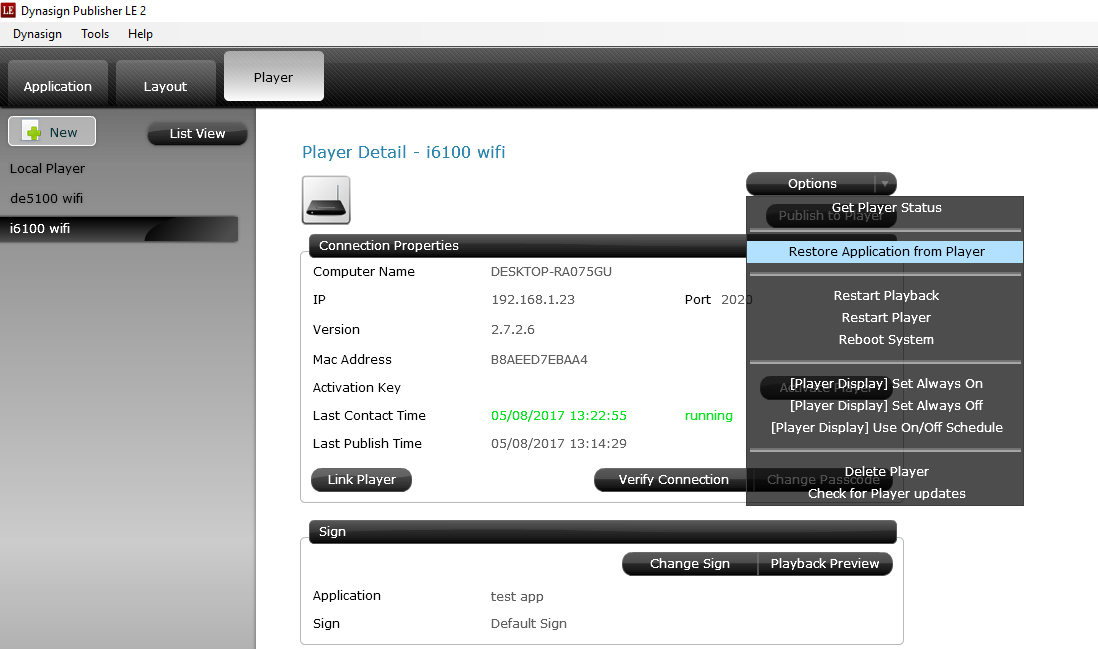Viewport: 1098px width, 649px height.
Task: Select Restart Playback in options menu
Action: [x=886, y=295]
